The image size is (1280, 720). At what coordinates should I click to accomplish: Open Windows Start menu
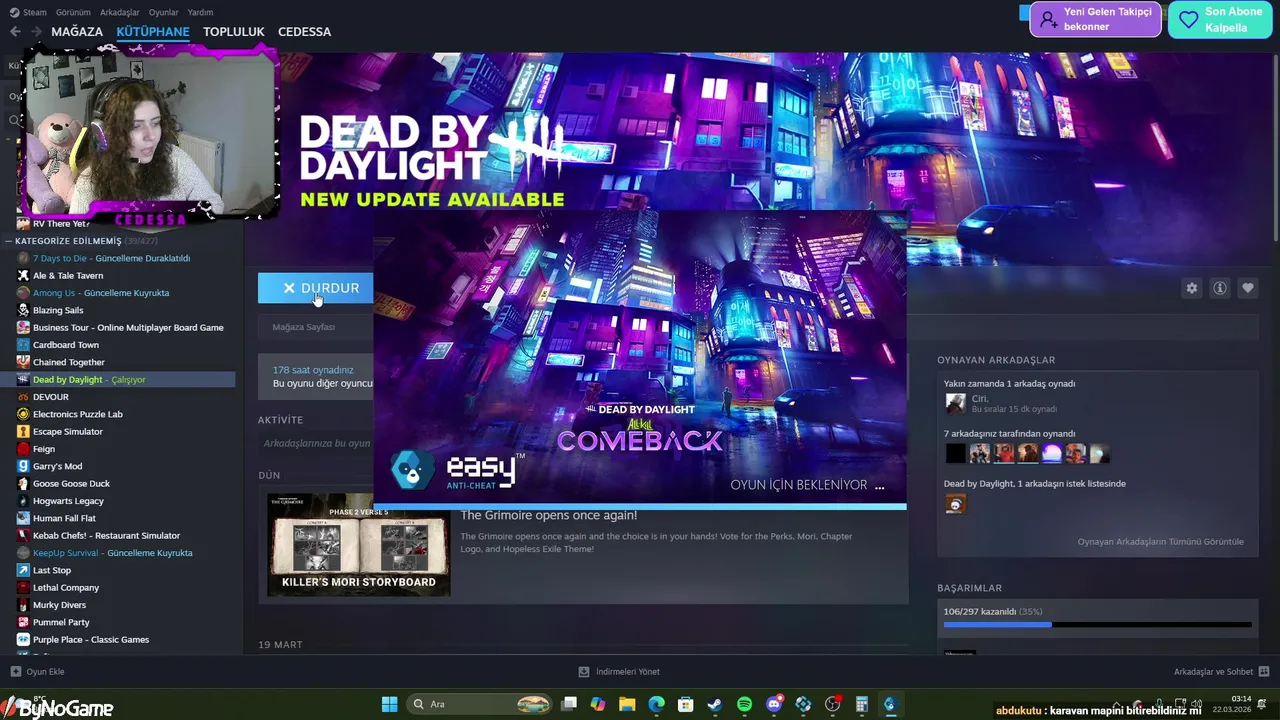(390, 704)
